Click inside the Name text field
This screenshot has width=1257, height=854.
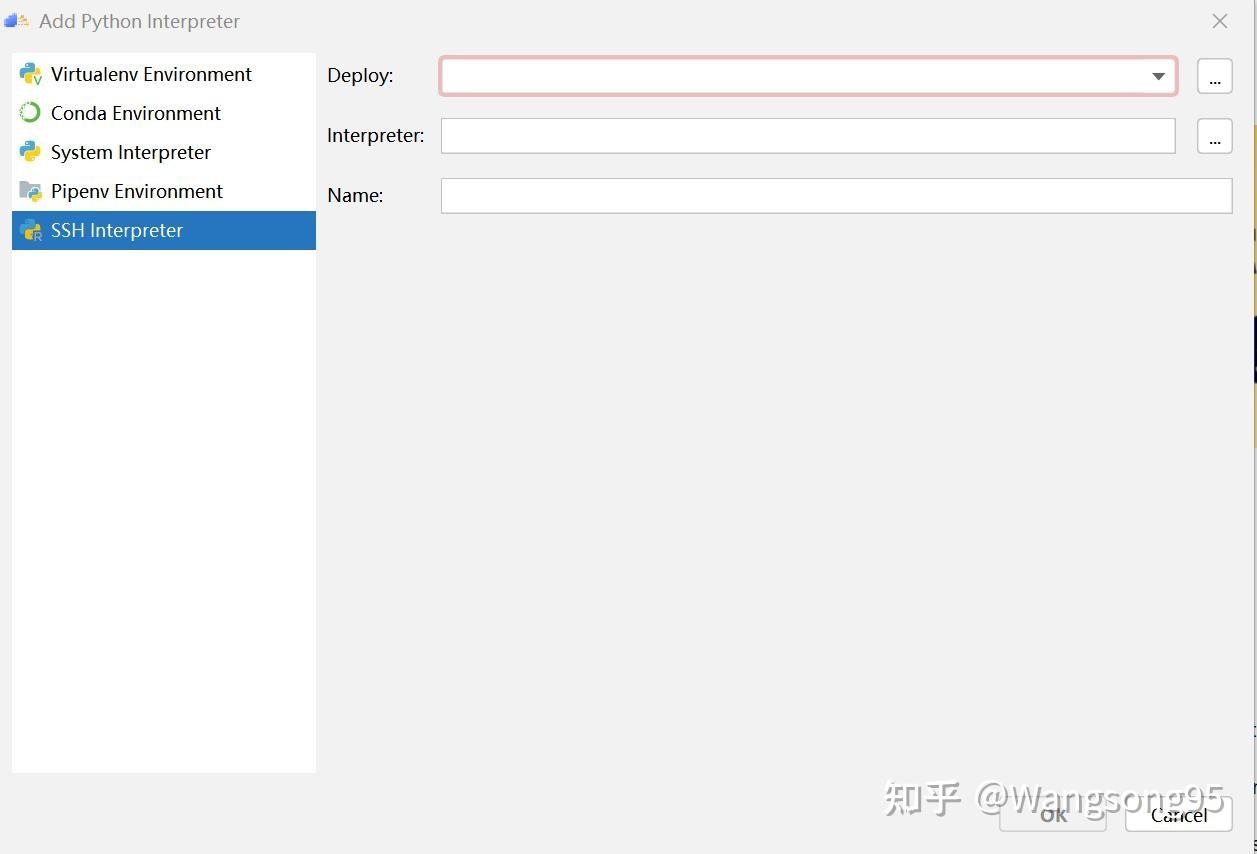[x=836, y=196]
